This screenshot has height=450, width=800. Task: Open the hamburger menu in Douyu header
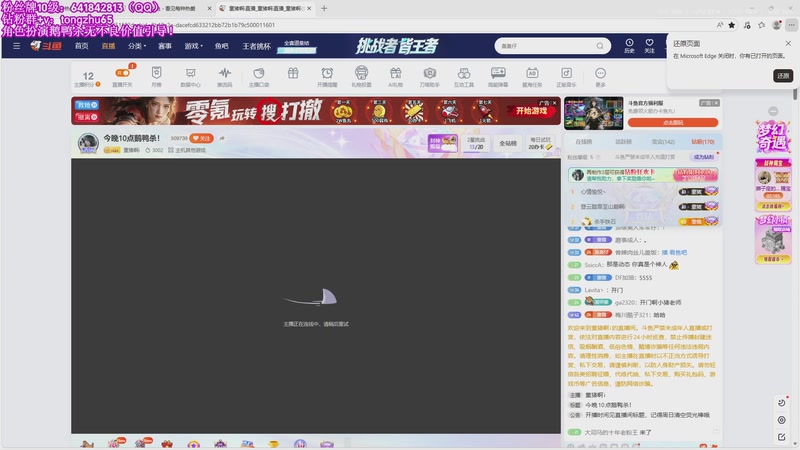point(16,46)
